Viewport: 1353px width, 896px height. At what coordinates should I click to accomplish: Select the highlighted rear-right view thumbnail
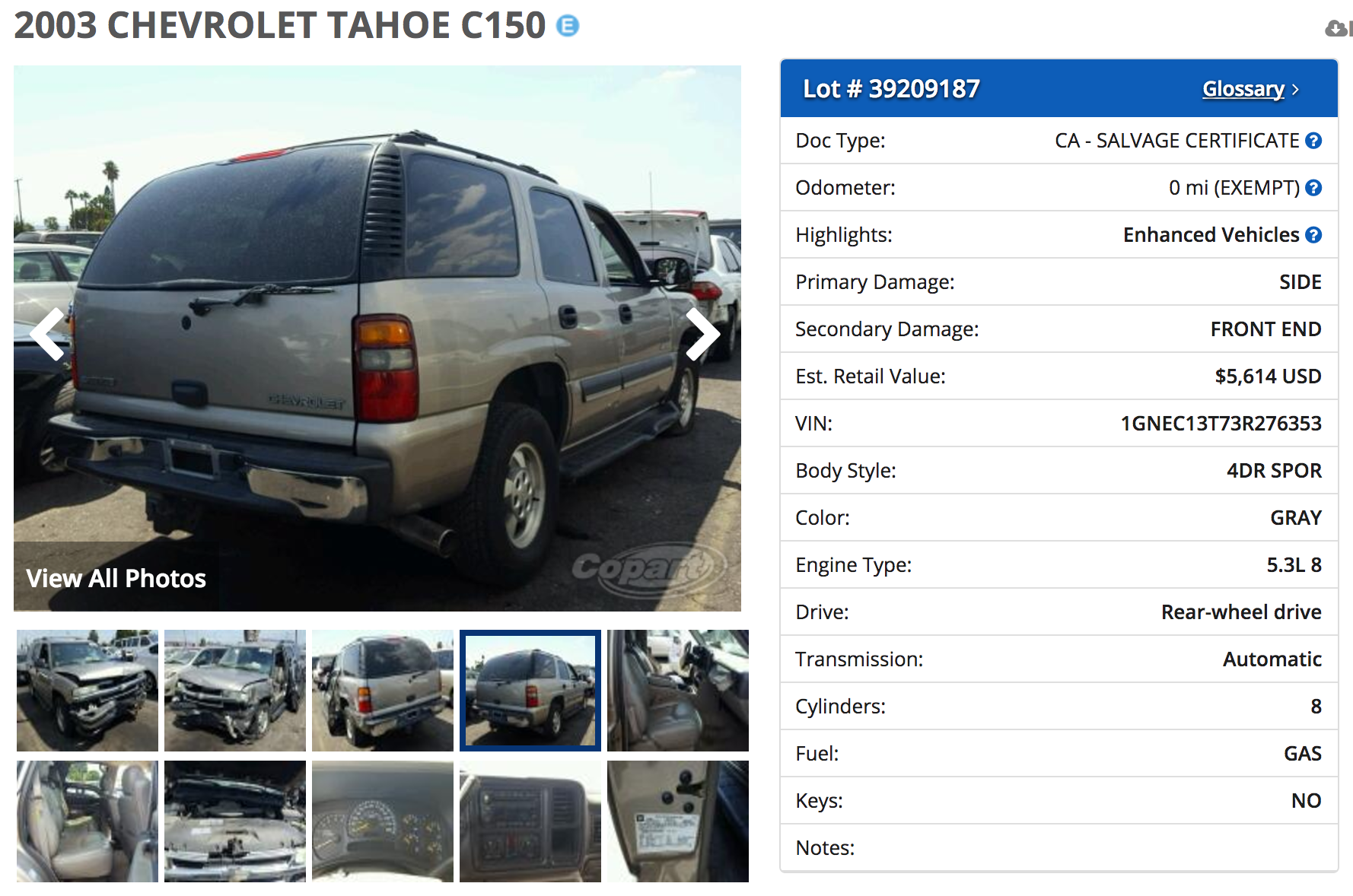(530, 691)
